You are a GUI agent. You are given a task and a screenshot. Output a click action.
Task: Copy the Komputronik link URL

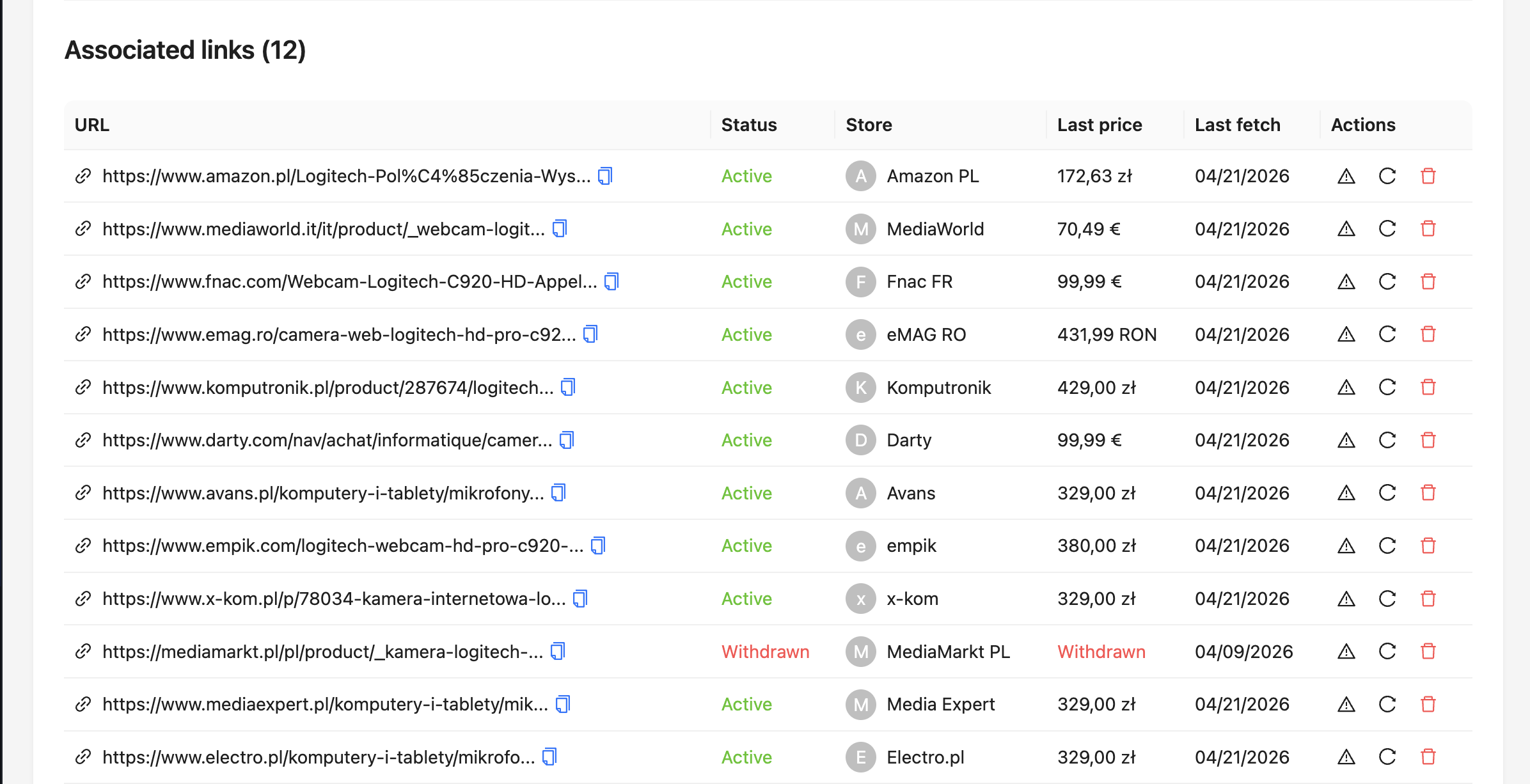(568, 388)
